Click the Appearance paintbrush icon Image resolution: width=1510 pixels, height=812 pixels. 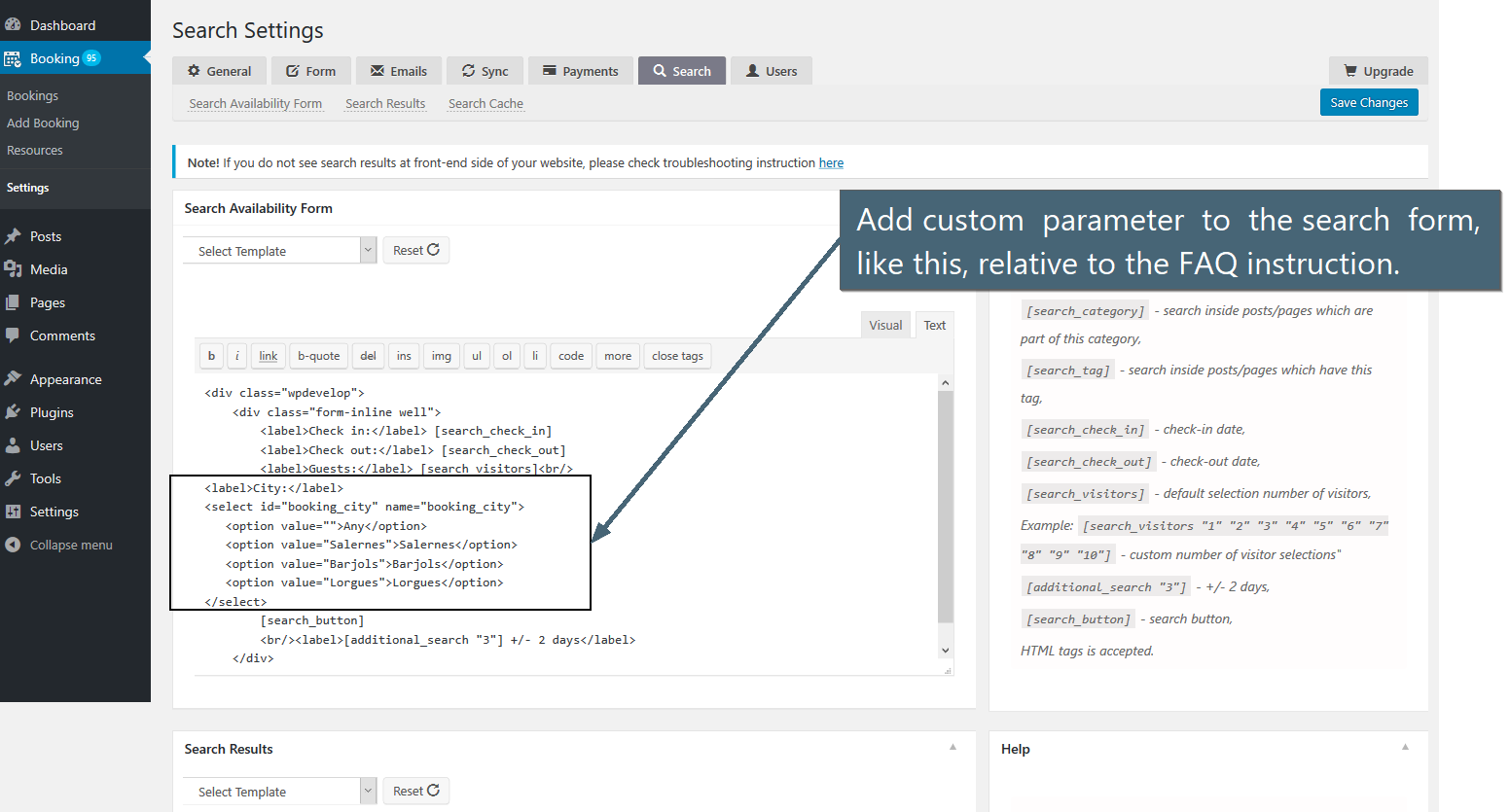click(13, 379)
